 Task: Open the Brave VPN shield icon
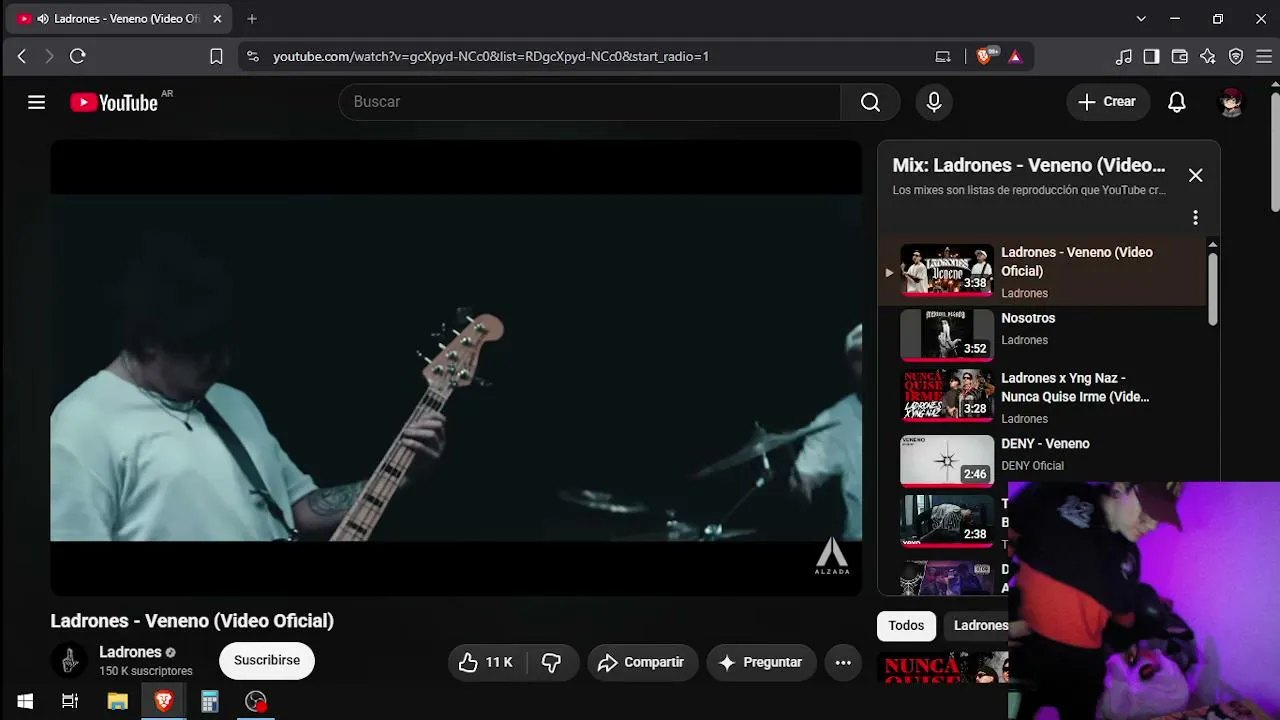tap(1236, 56)
